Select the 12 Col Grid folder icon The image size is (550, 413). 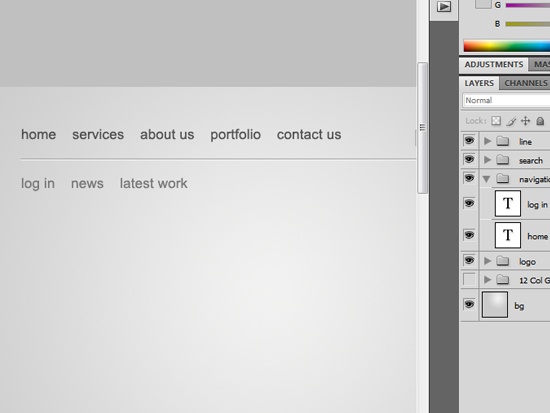click(503, 280)
